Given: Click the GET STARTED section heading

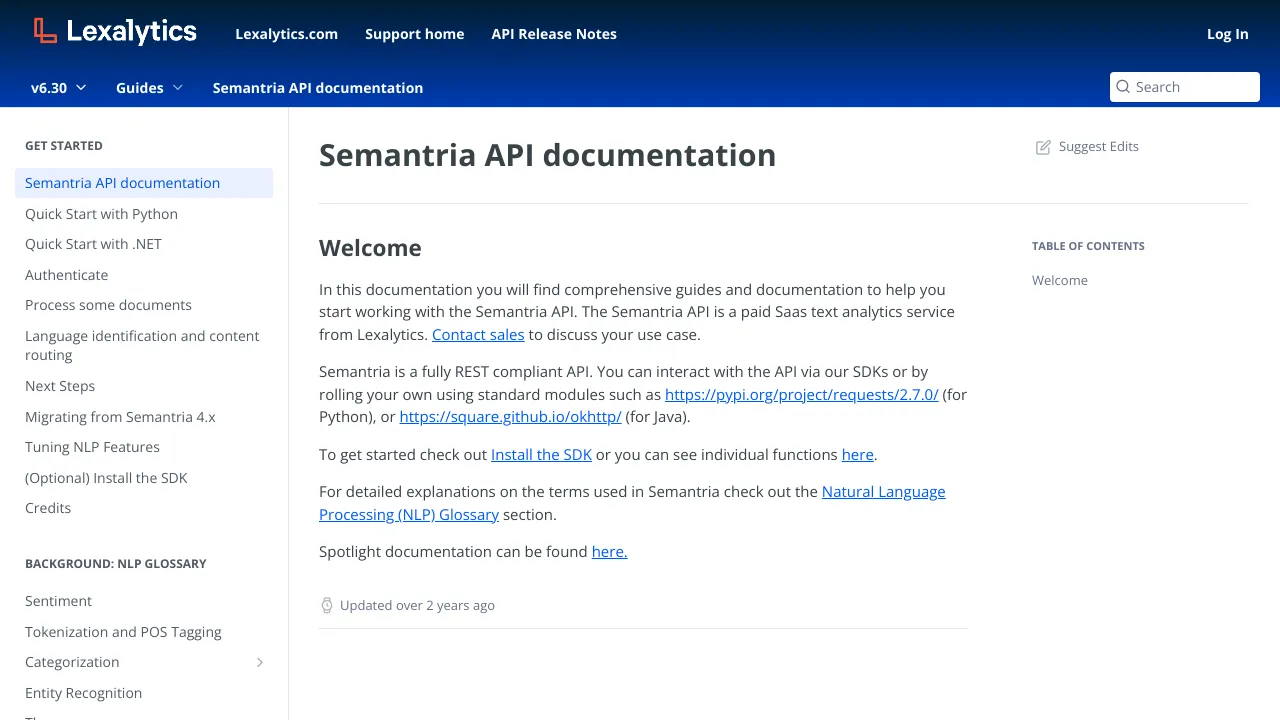Looking at the screenshot, I should click(64, 146).
